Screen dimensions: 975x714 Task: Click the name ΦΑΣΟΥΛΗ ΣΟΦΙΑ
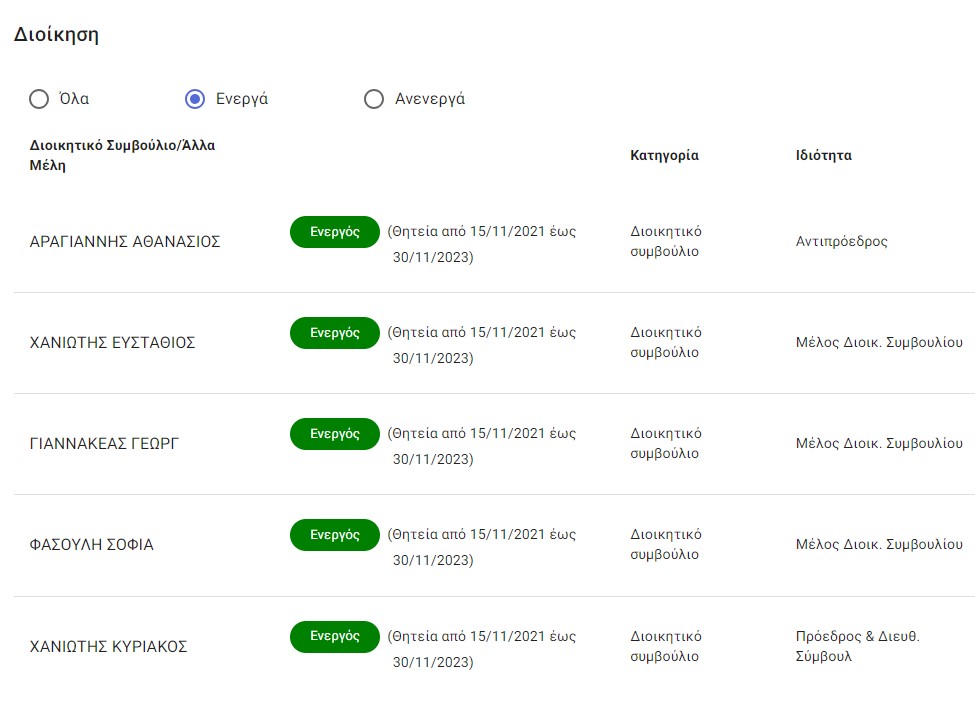92,545
